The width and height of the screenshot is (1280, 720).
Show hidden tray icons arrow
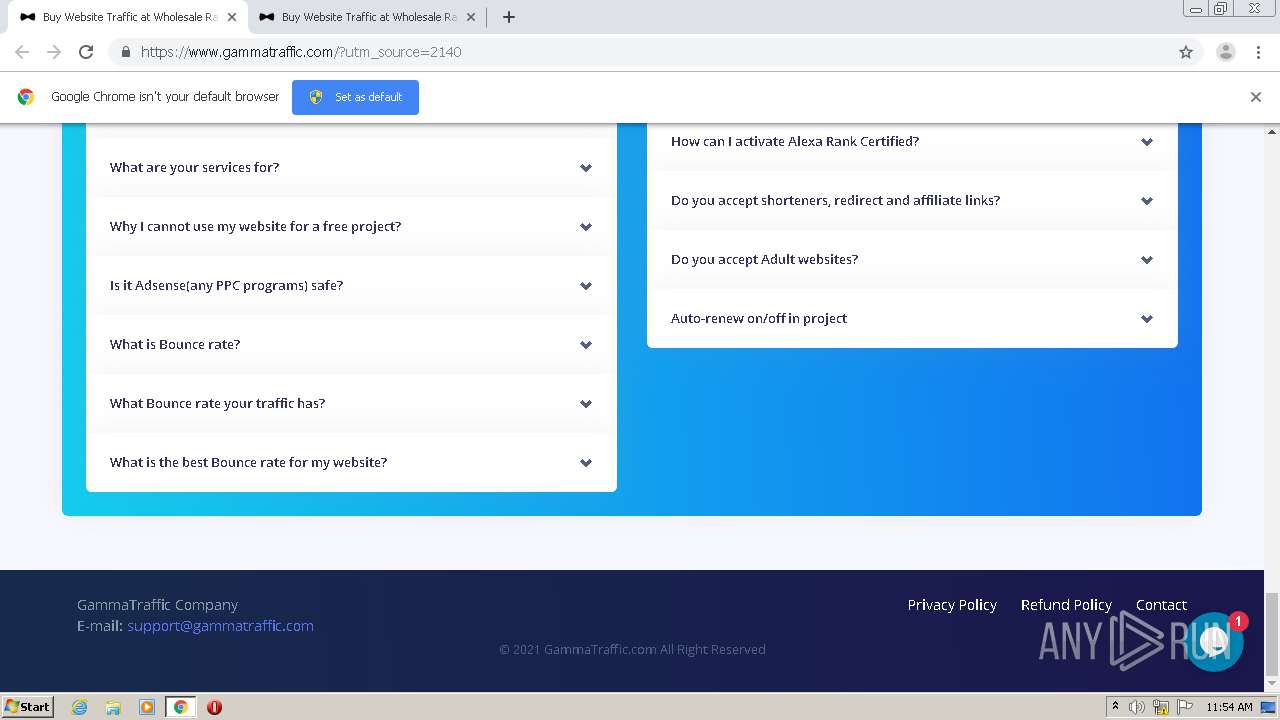pyautogui.click(x=1115, y=707)
